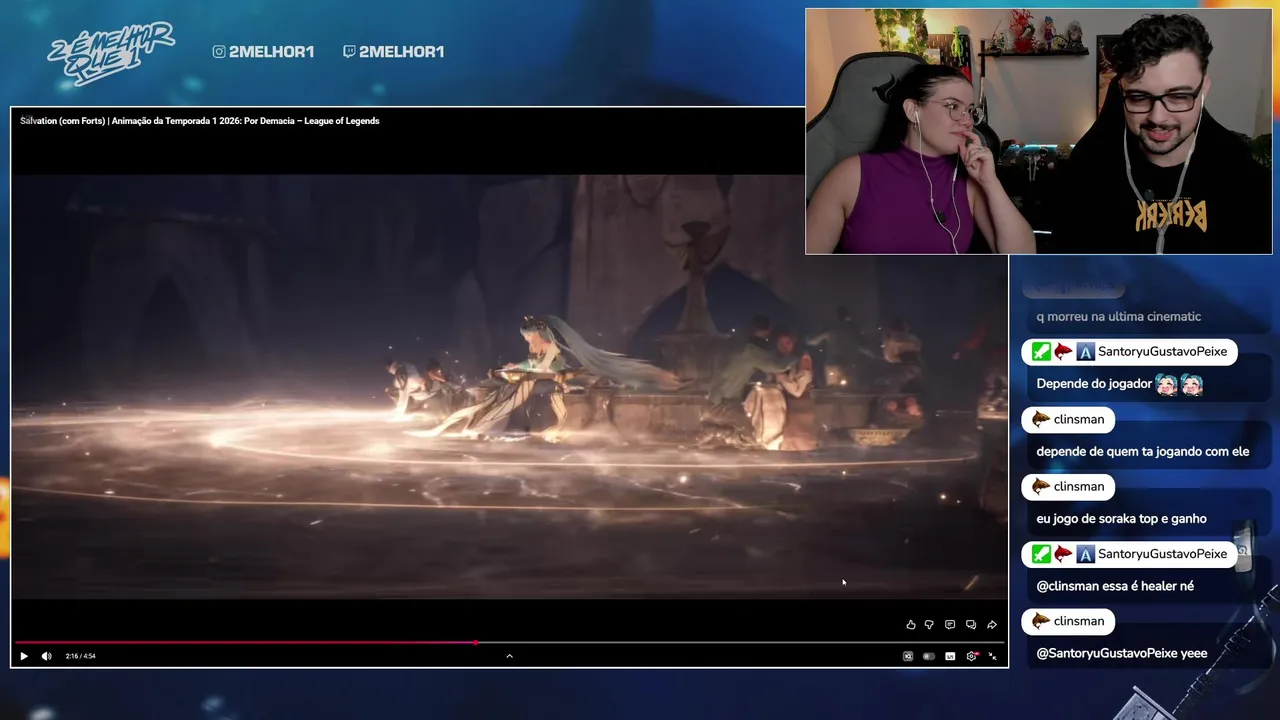Click the 2:16 / 4:54 time display
This screenshot has height=720, width=1280.
80,656
